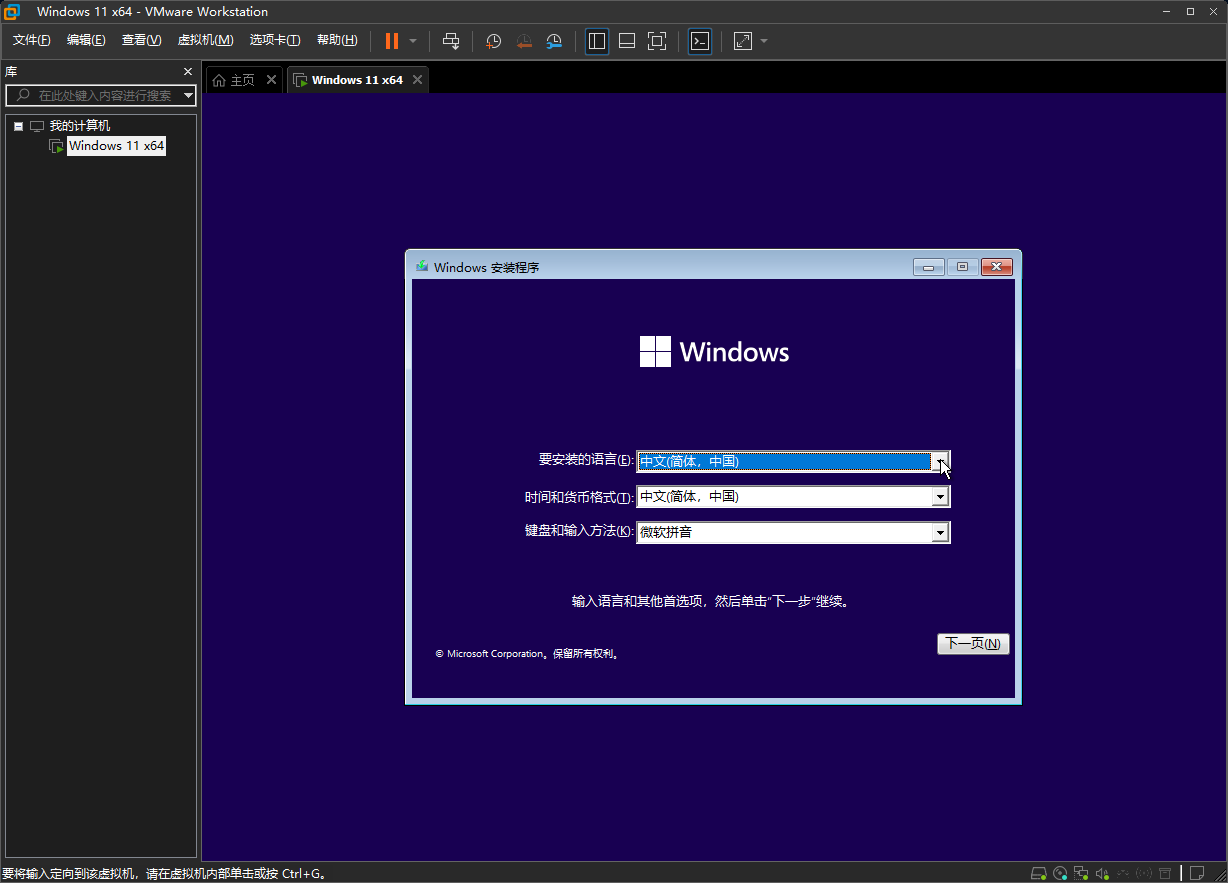Open the 文件(F) menu
The width and height of the screenshot is (1228, 883).
pyautogui.click(x=32, y=40)
